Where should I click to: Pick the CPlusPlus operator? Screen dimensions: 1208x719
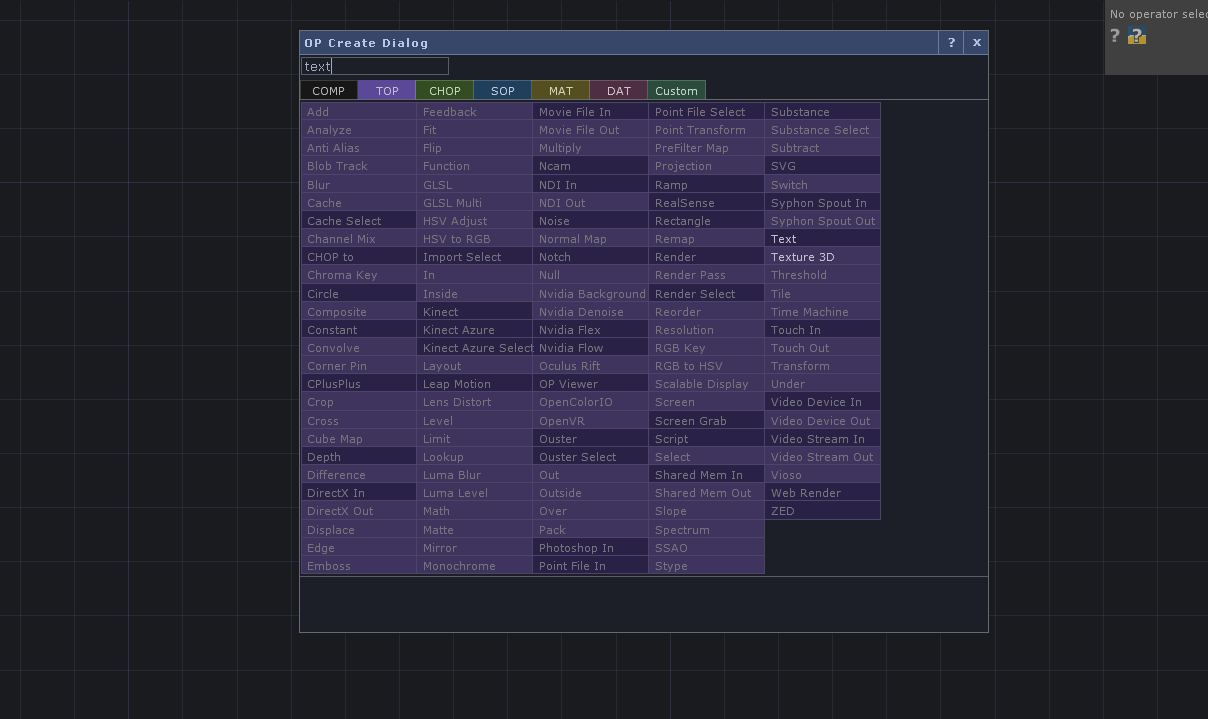(x=359, y=384)
